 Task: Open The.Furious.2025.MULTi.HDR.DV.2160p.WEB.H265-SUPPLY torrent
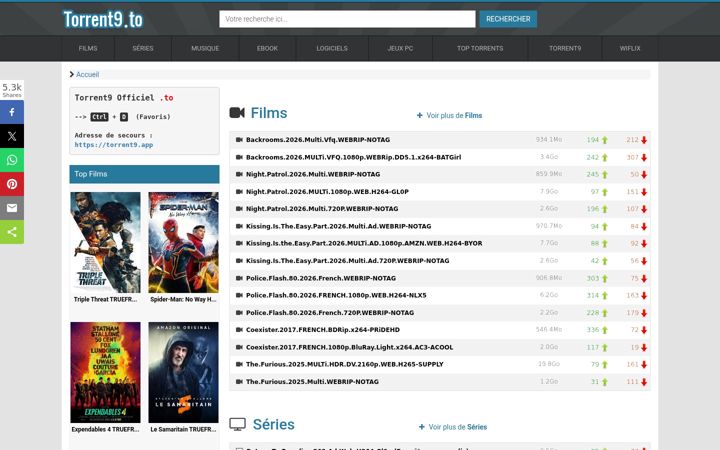click(344, 364)
